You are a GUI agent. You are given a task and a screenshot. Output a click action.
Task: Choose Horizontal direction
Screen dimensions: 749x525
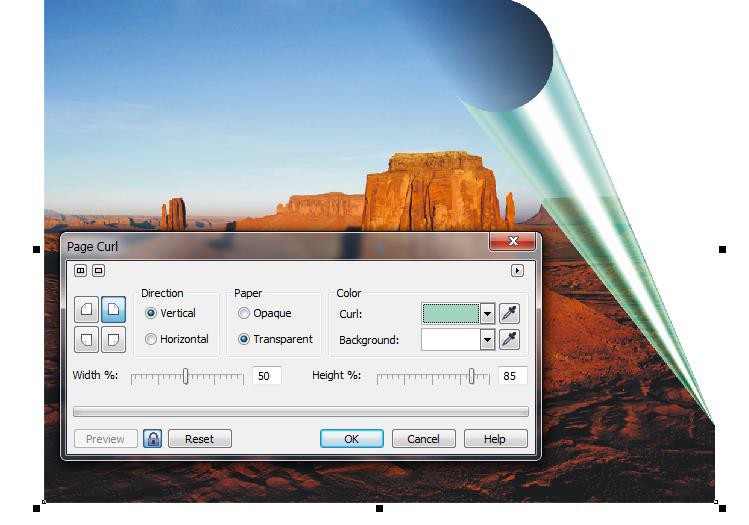point(177,339)
